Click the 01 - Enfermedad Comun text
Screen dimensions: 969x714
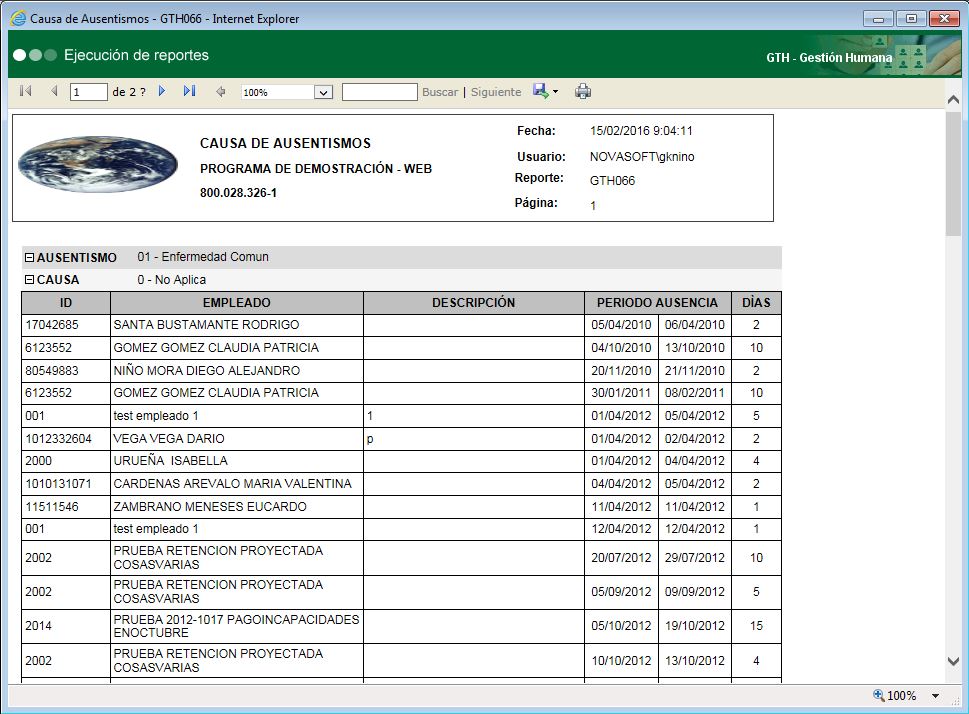203,257
